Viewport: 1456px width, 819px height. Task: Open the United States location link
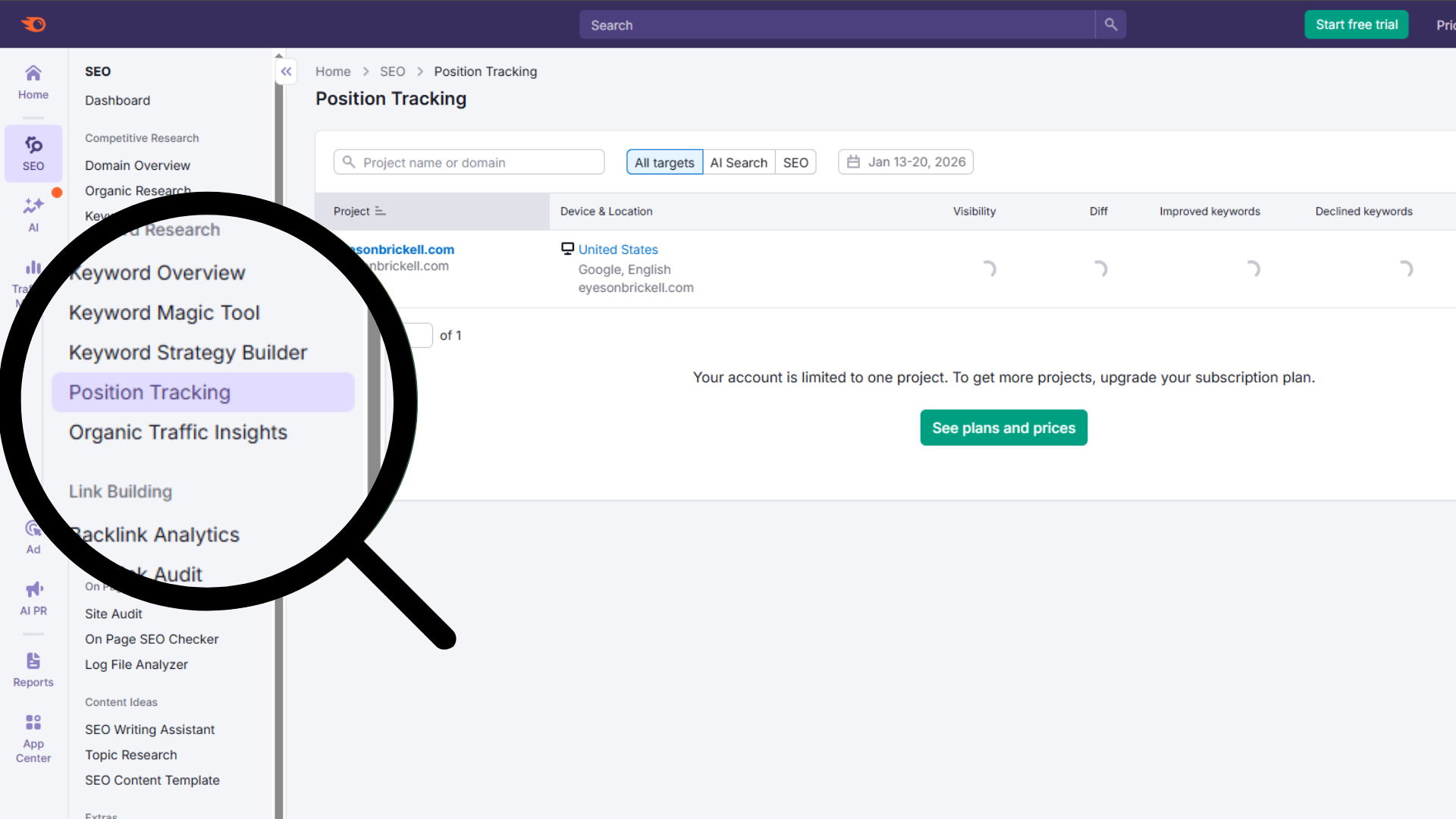[618, 249]
